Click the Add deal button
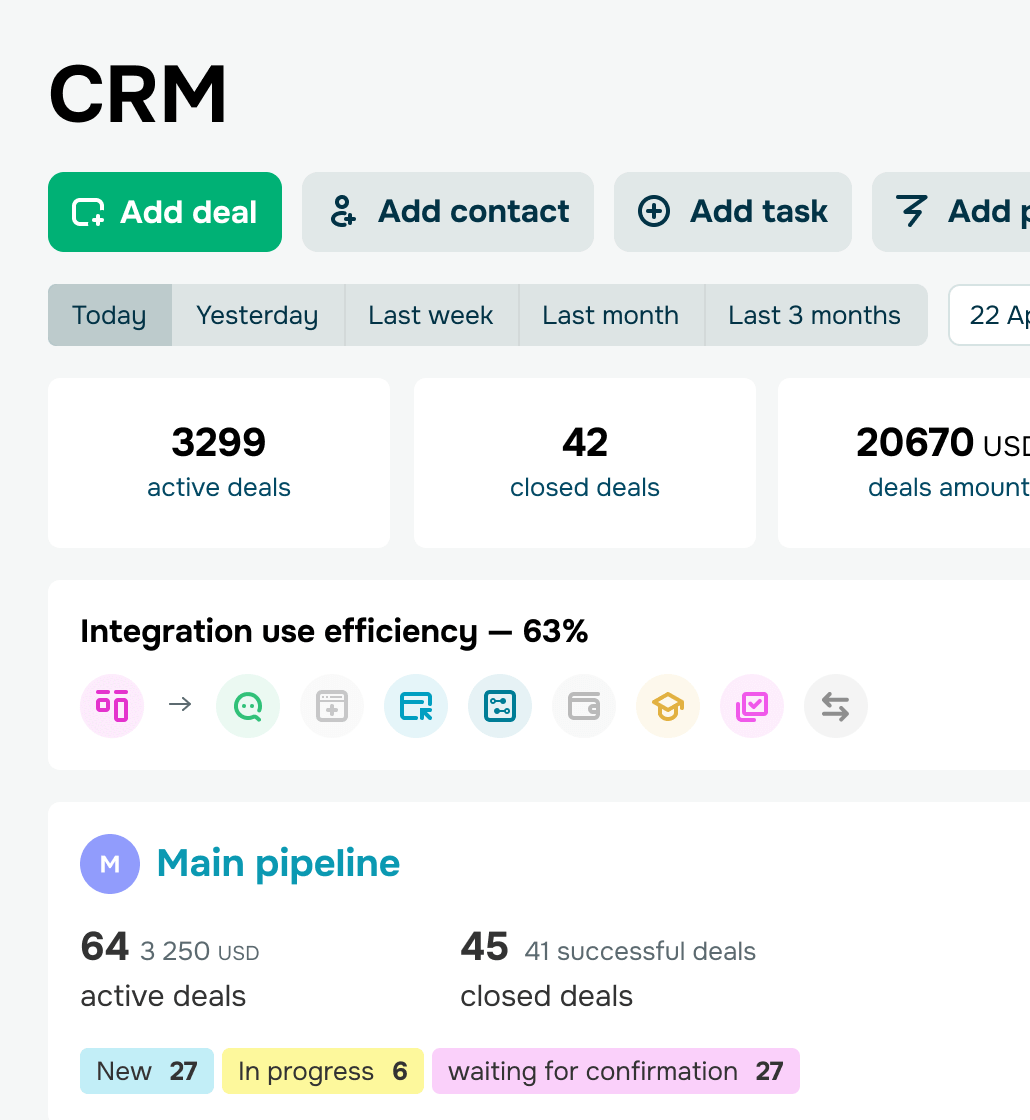1030x1120 pixels. point(165,212)
